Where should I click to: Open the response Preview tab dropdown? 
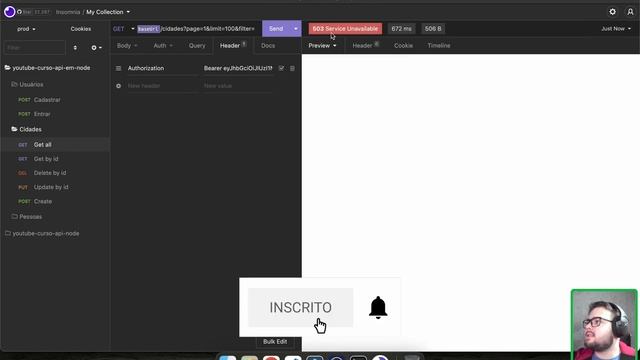pyautogui.click(x=322, y=46)
